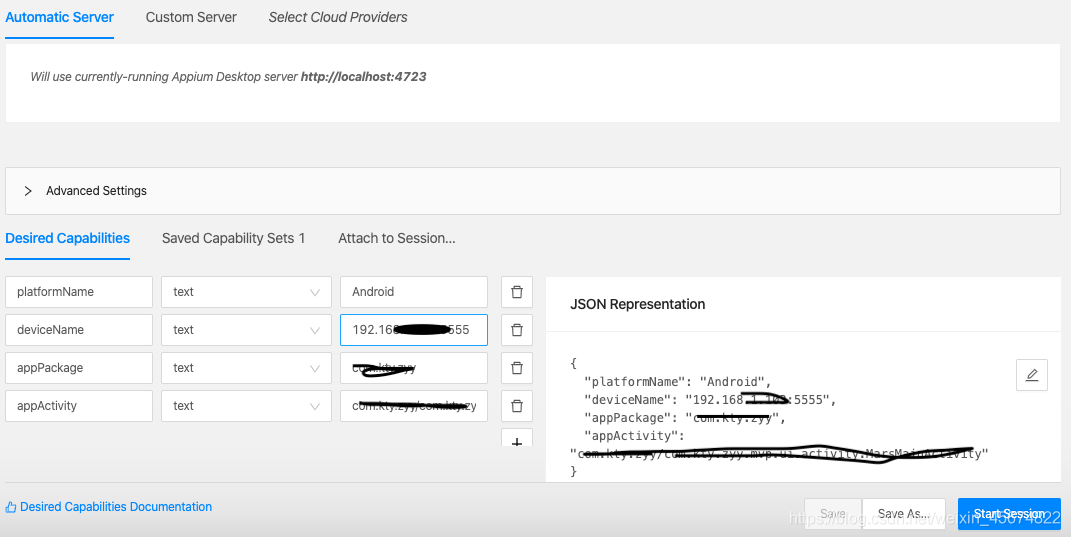Click the deviceName value field

pos(414,330)
